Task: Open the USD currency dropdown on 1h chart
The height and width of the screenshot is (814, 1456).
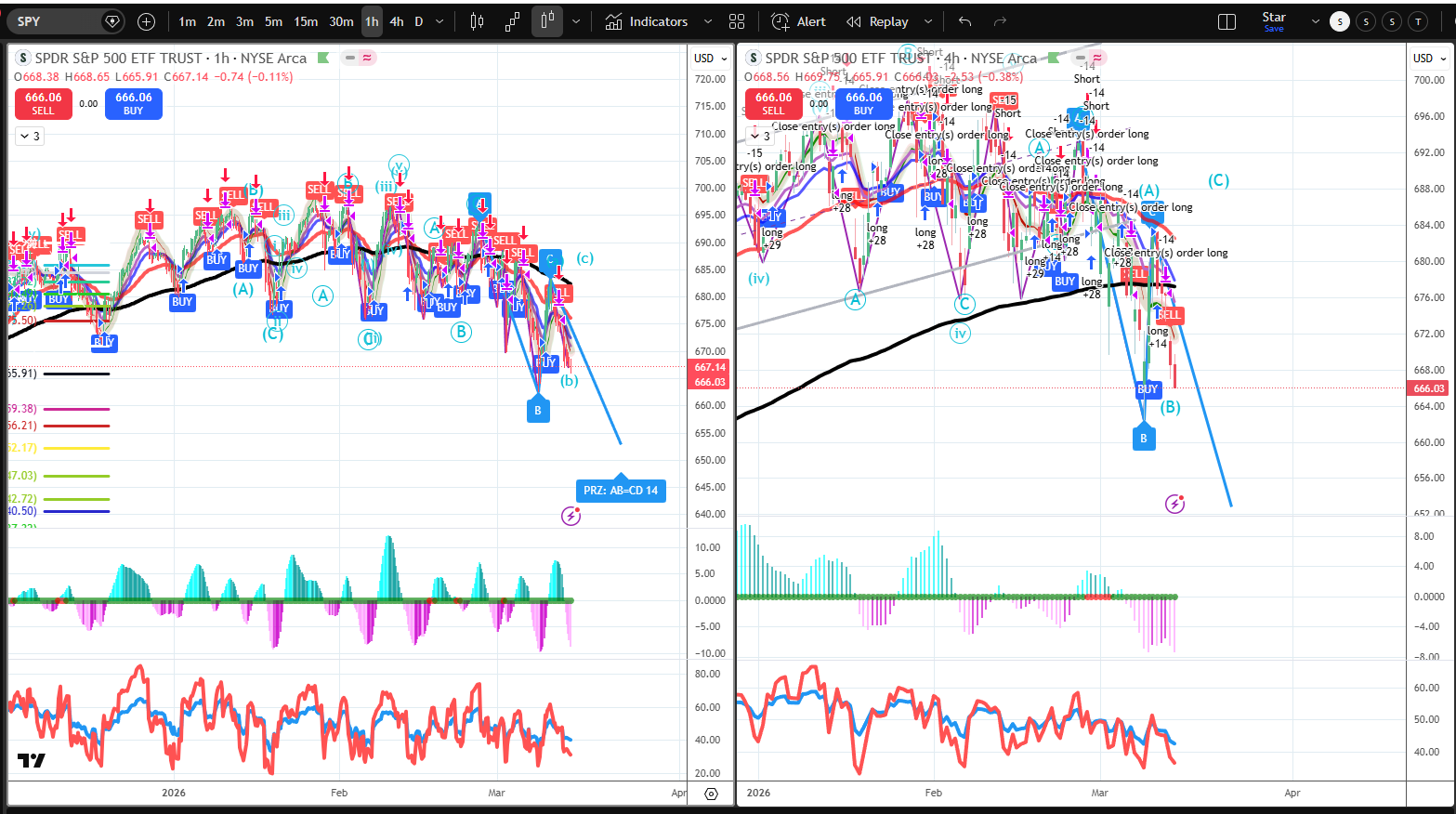Action: (x=711, y=58)
